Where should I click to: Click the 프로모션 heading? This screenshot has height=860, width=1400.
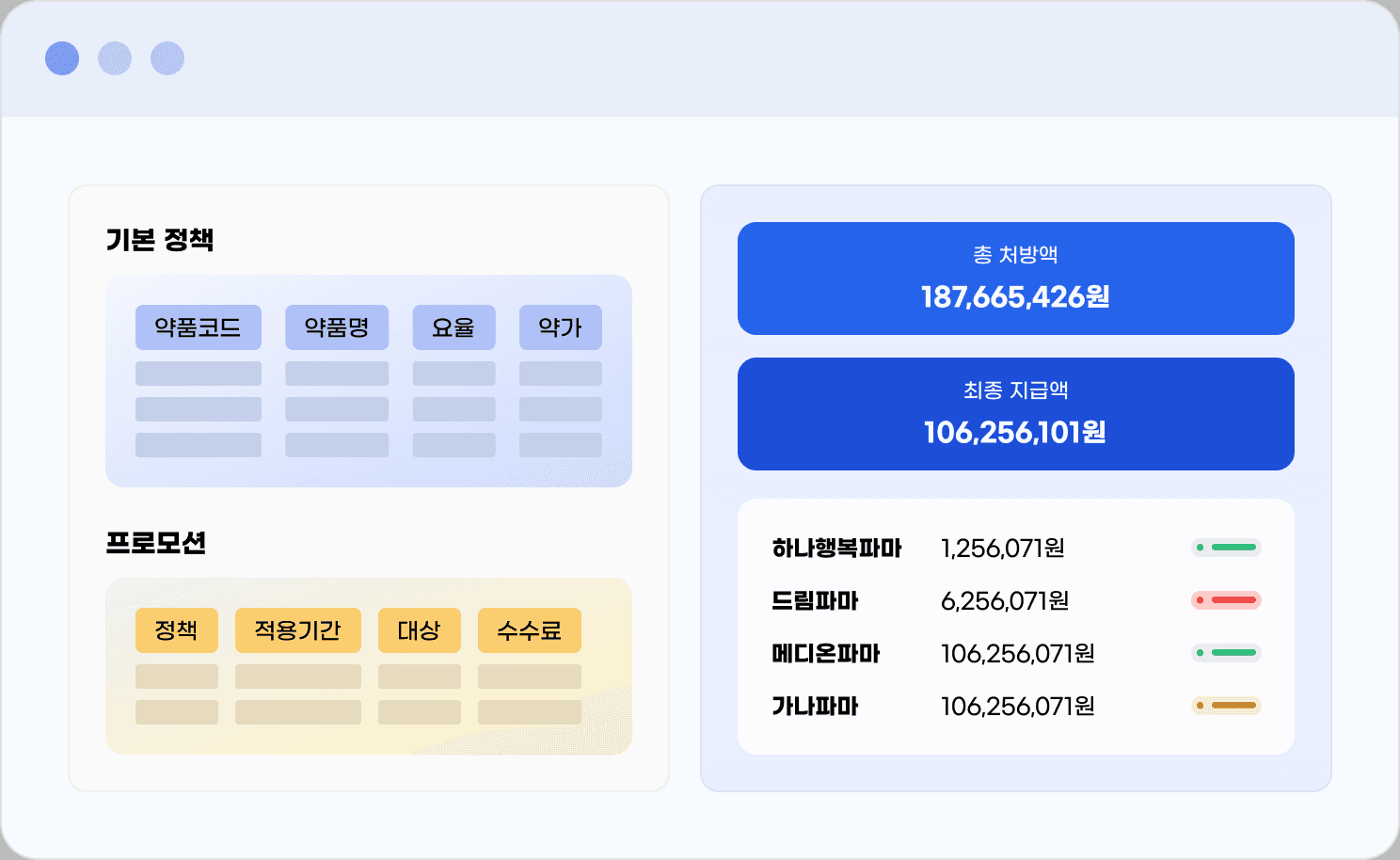(x=156, y=543)
